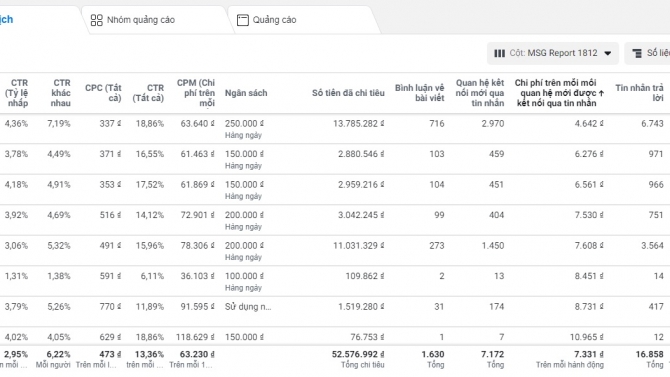This screenshot has height=377, width=670.
Task: Sort by CPC (Tất cả) column header
Action: [x=103, y=93]
